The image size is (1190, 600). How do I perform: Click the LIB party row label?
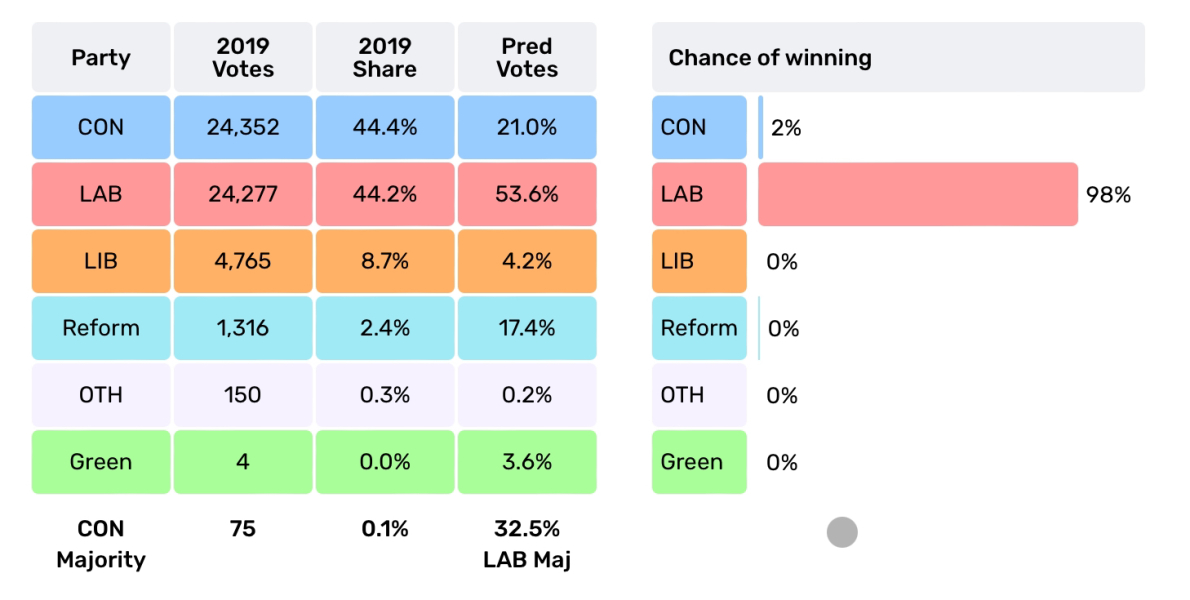(101, 261)
